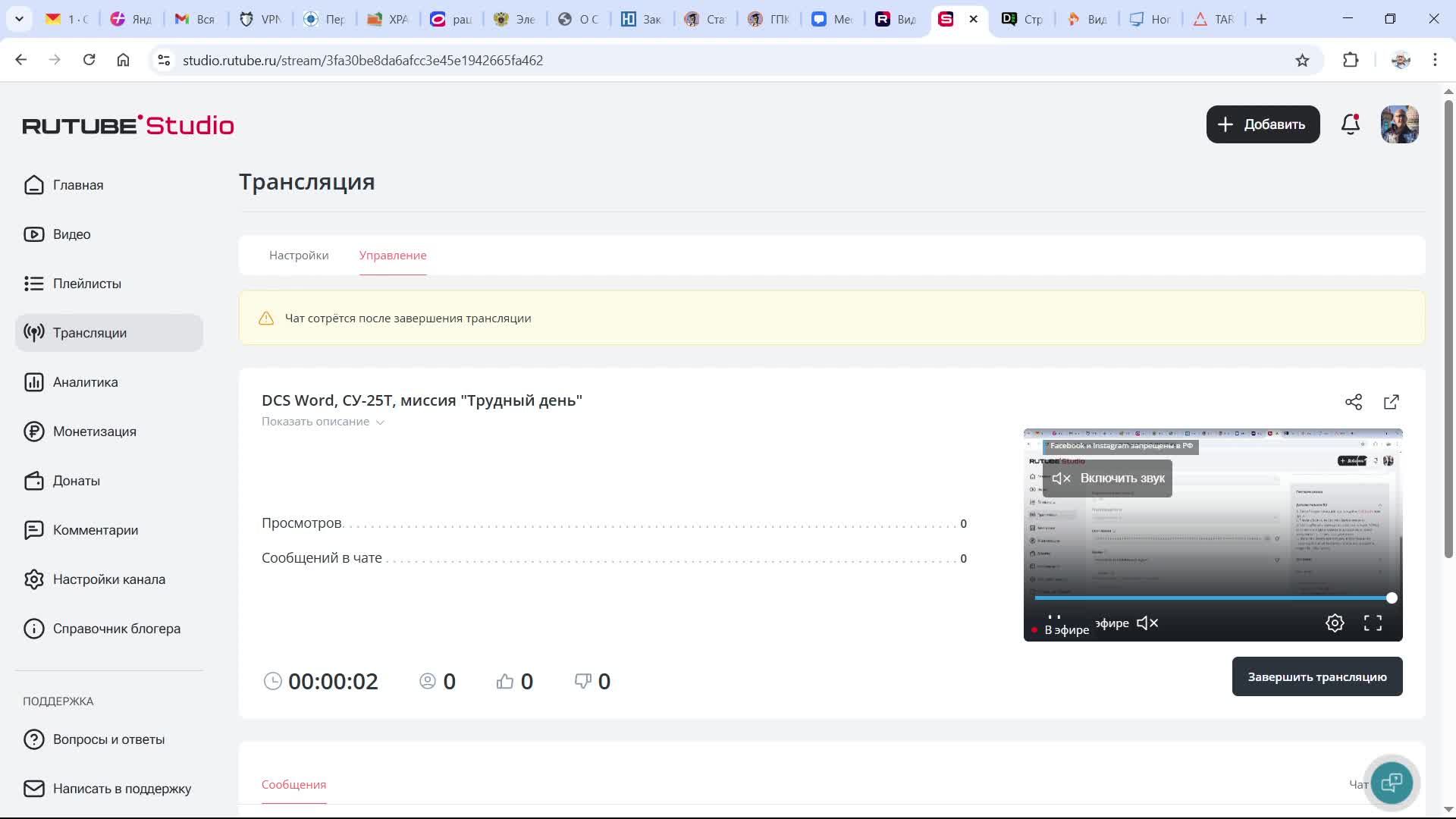
Task: Click Добавить button
Action: (1263, 124)
